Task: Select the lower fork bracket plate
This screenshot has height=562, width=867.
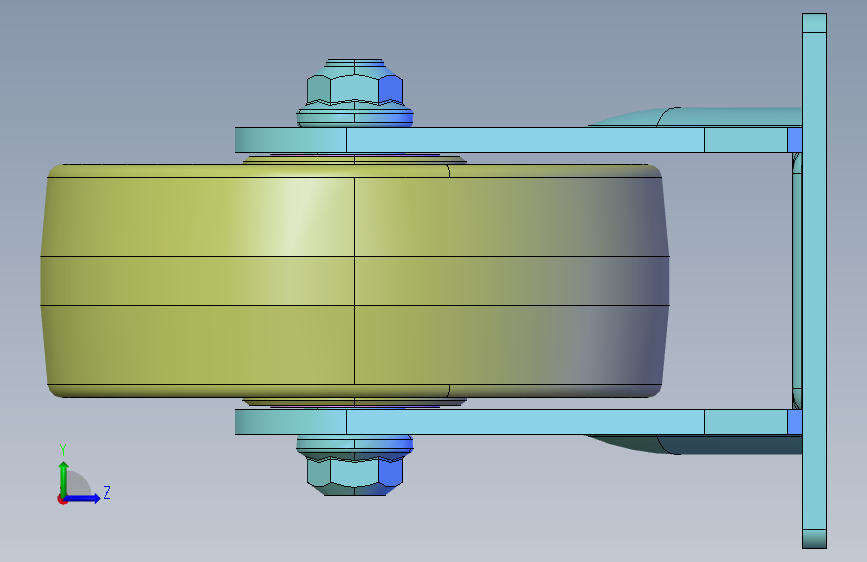Action: point(518,422)
